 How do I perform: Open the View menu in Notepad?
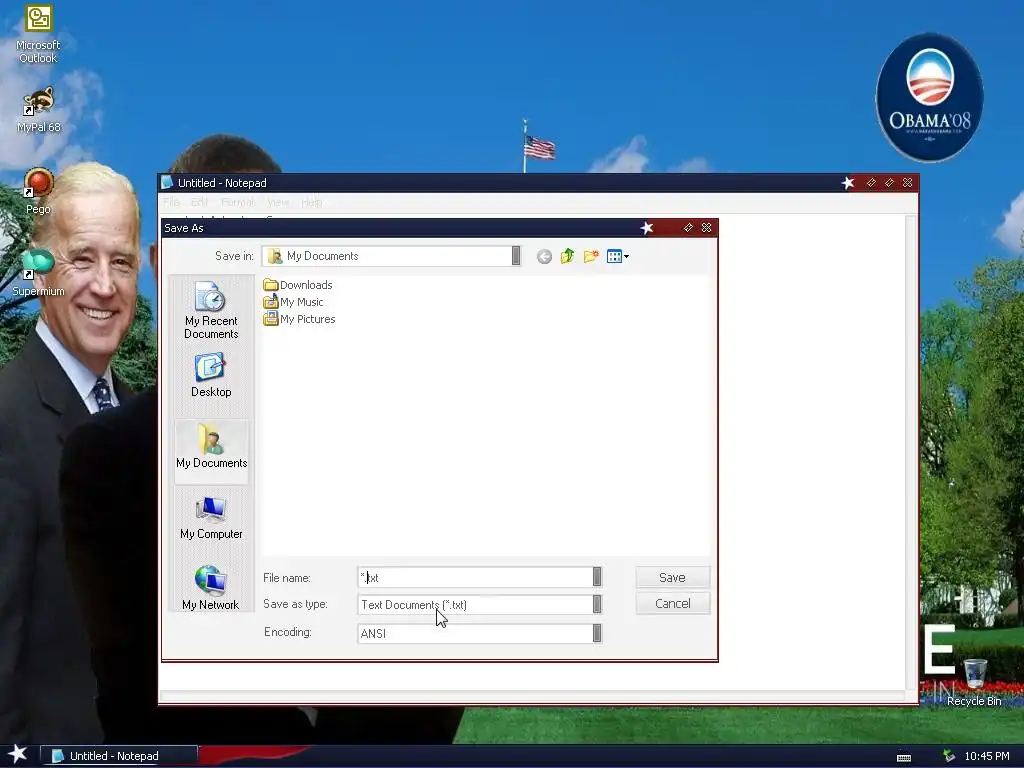point(278,202)
